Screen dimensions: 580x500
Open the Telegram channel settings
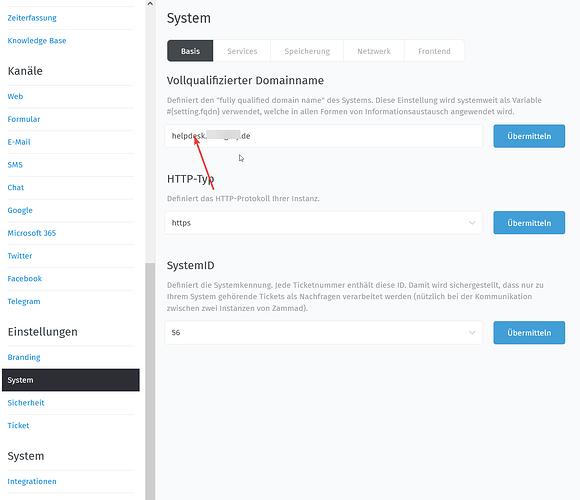pos(24,301)
